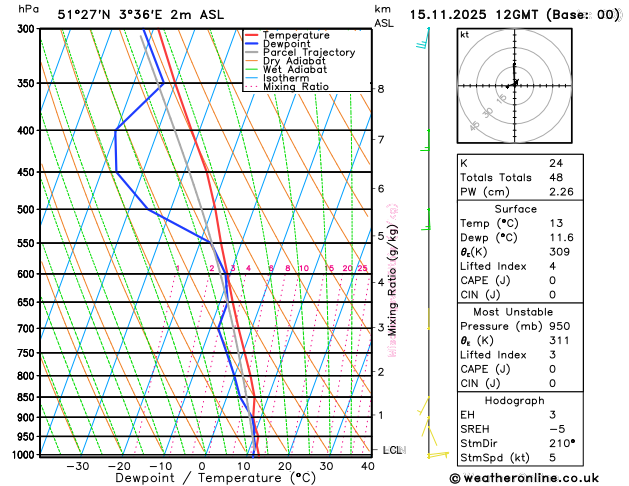Image resolution: width=629 pixels, height=486 pixels.
Task: Click the 8 km altitude label
Action: 381,89
